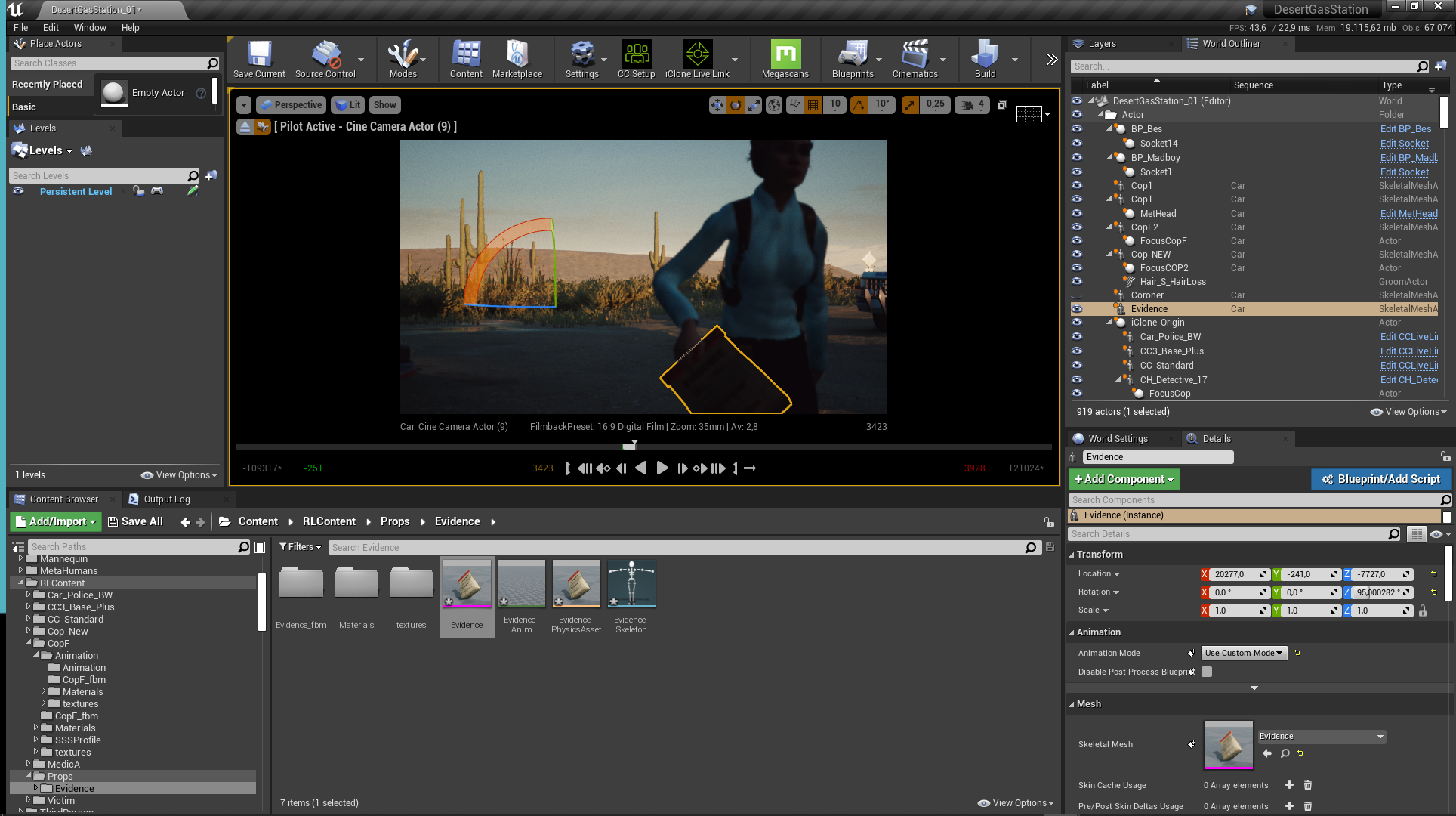
Task: Expand hidden toolbar items chevron
Action: click(x=1051, y=59)
